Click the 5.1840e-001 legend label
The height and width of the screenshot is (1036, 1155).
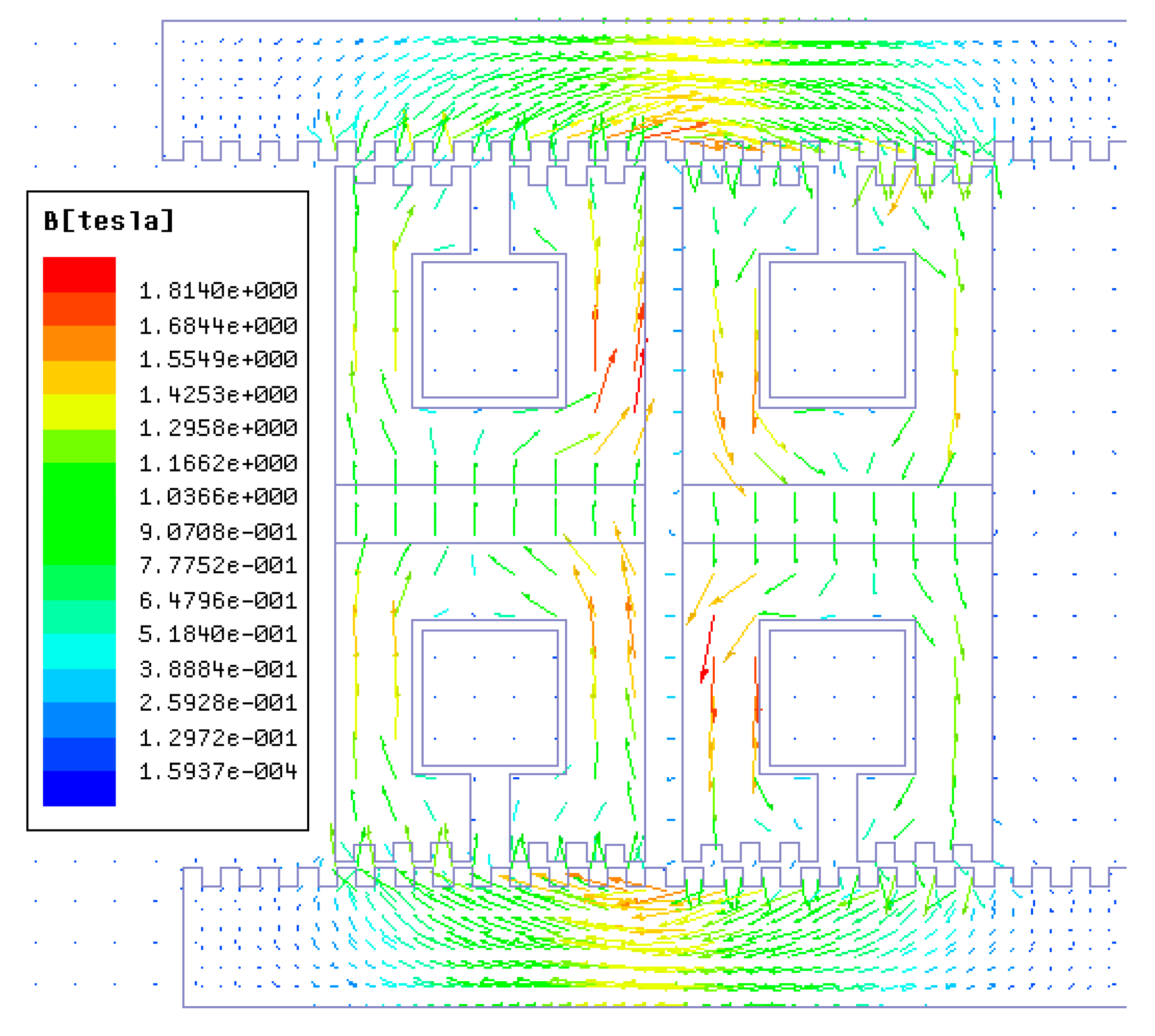(x=218, y=634)
